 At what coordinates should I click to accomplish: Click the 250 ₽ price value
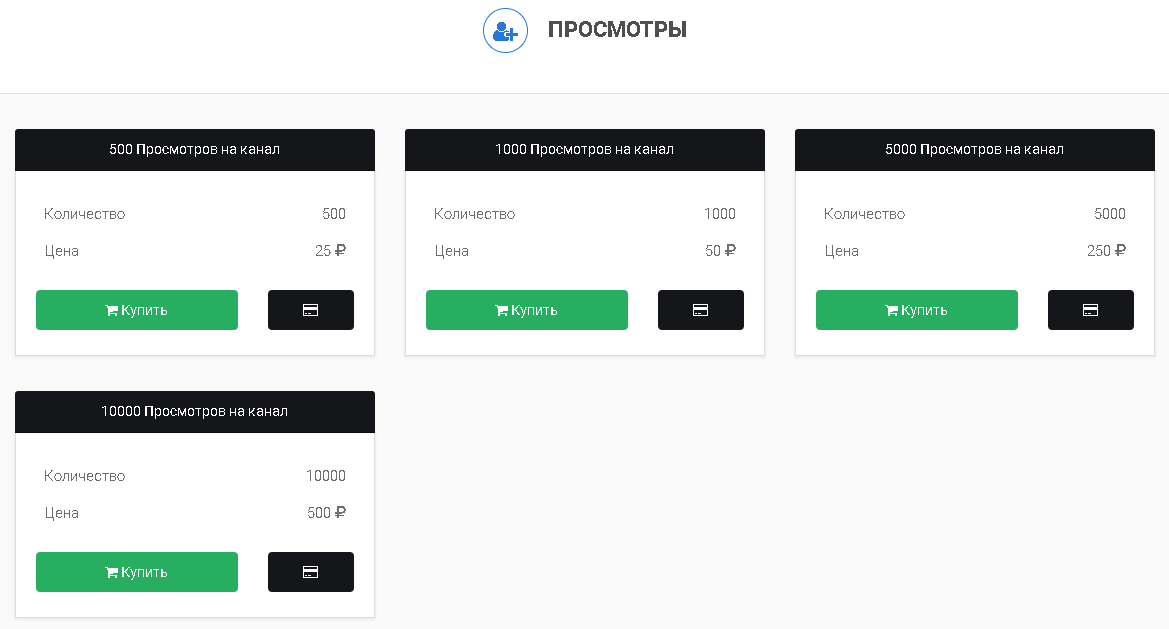1106,250
